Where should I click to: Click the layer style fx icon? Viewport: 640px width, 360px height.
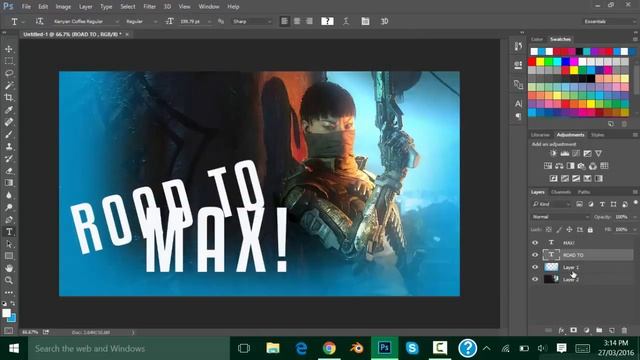click(561, 330)
